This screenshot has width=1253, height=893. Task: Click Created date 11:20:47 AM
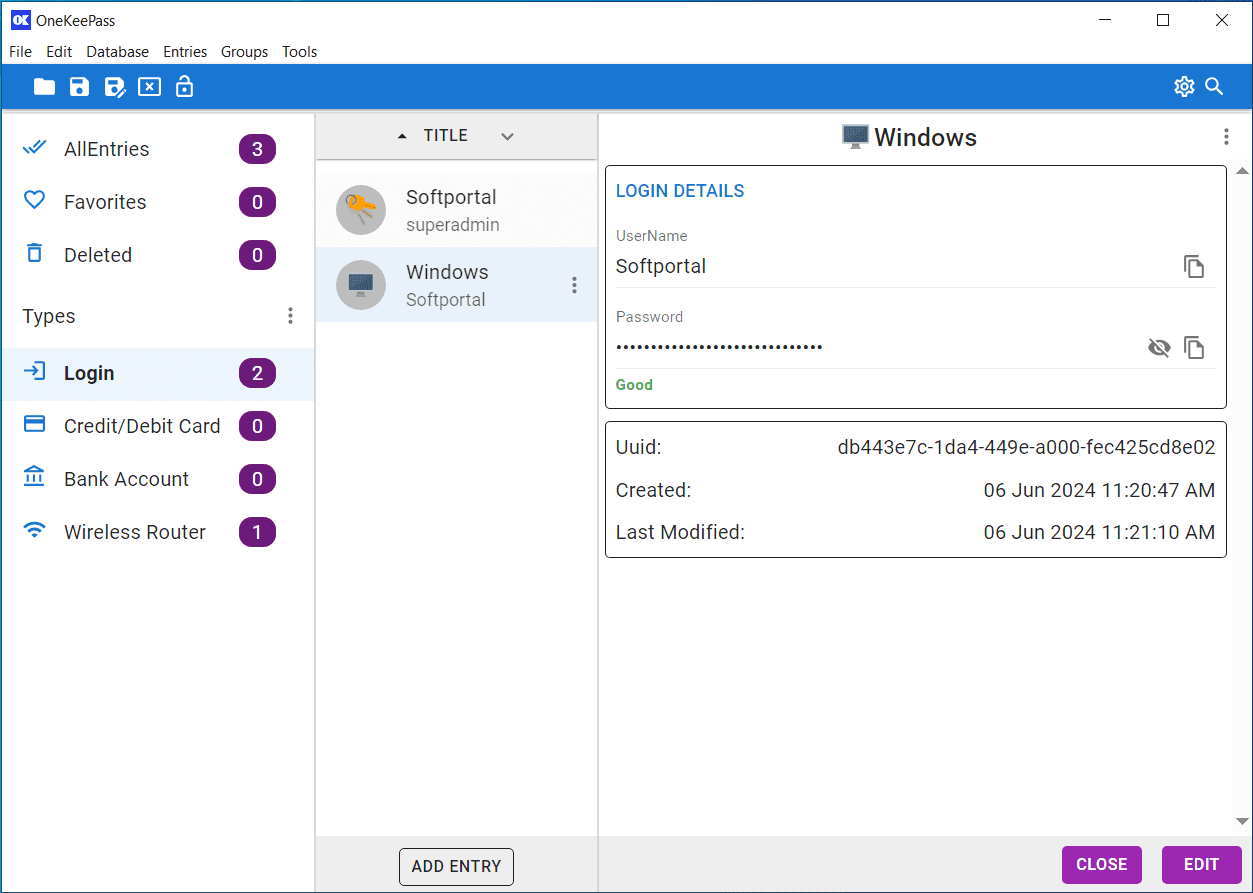point(1099,490)
